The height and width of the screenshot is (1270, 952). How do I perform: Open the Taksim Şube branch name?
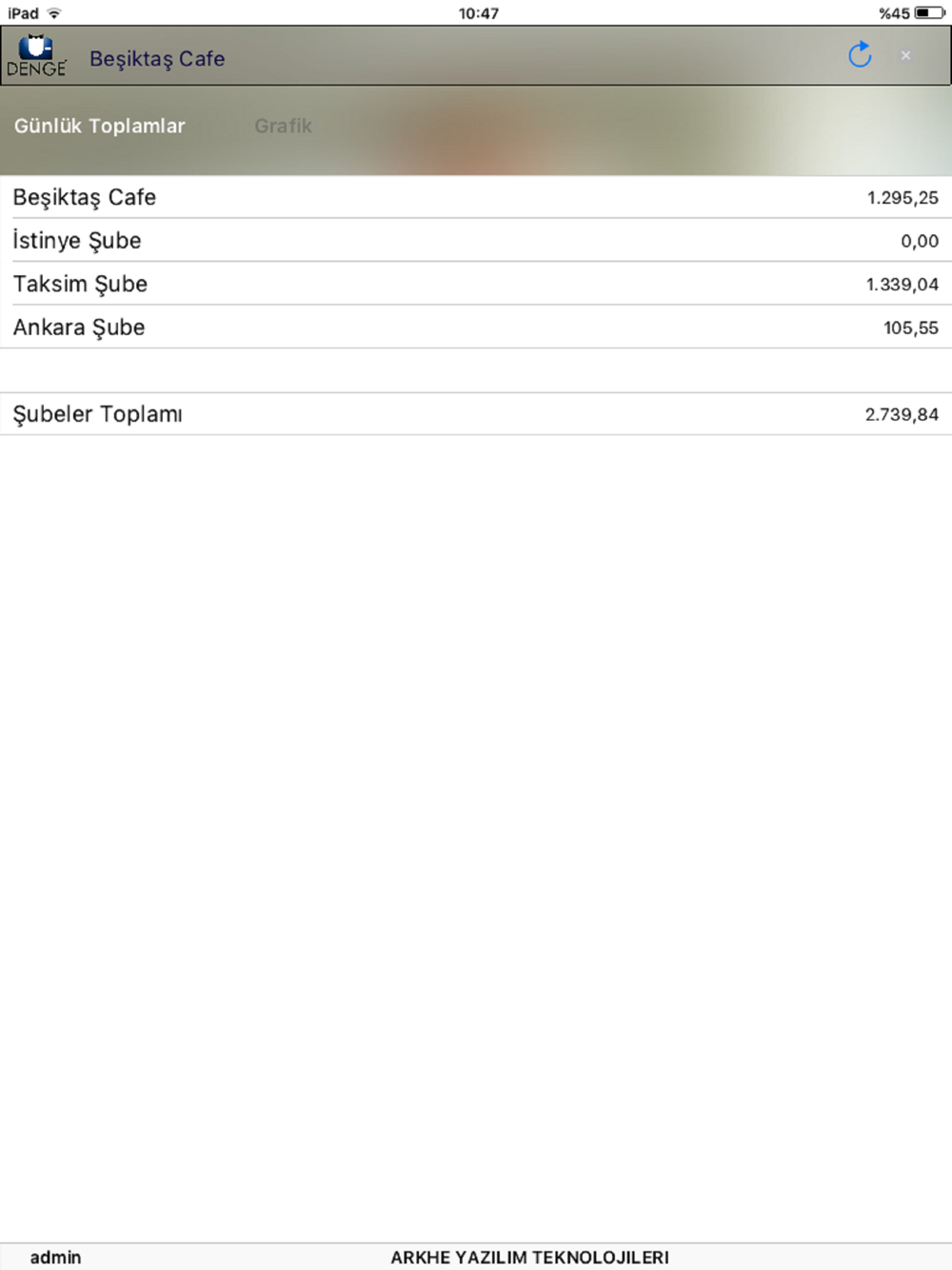(80, 284)
